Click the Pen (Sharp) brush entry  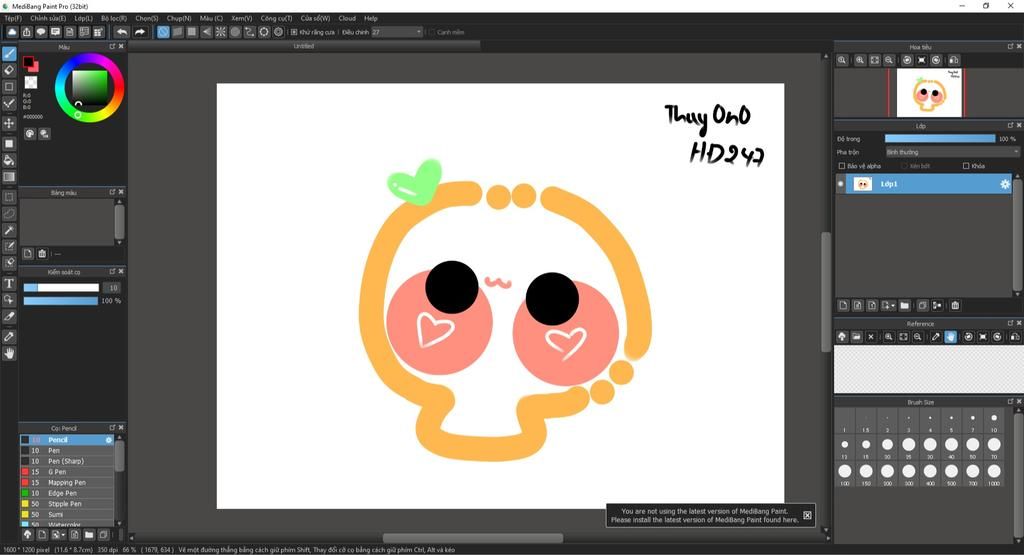[67, 461]
